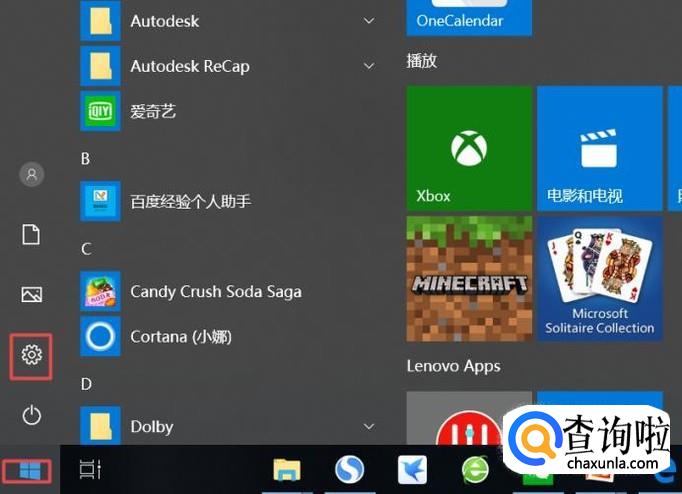Viewport: 682px width, 494px height.
Task: Expand the Autodesk folder chevron
Action: coord(369,20)
